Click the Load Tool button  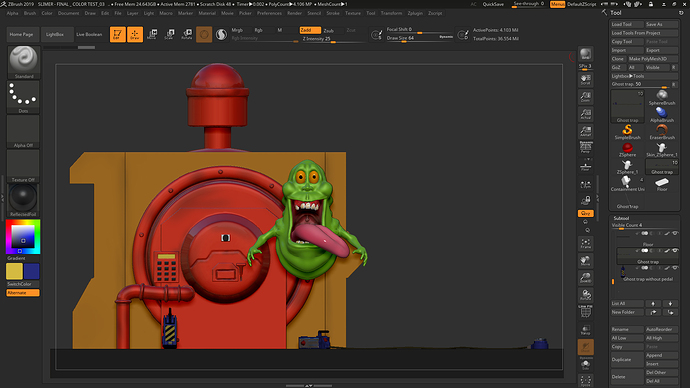[627, 24]
